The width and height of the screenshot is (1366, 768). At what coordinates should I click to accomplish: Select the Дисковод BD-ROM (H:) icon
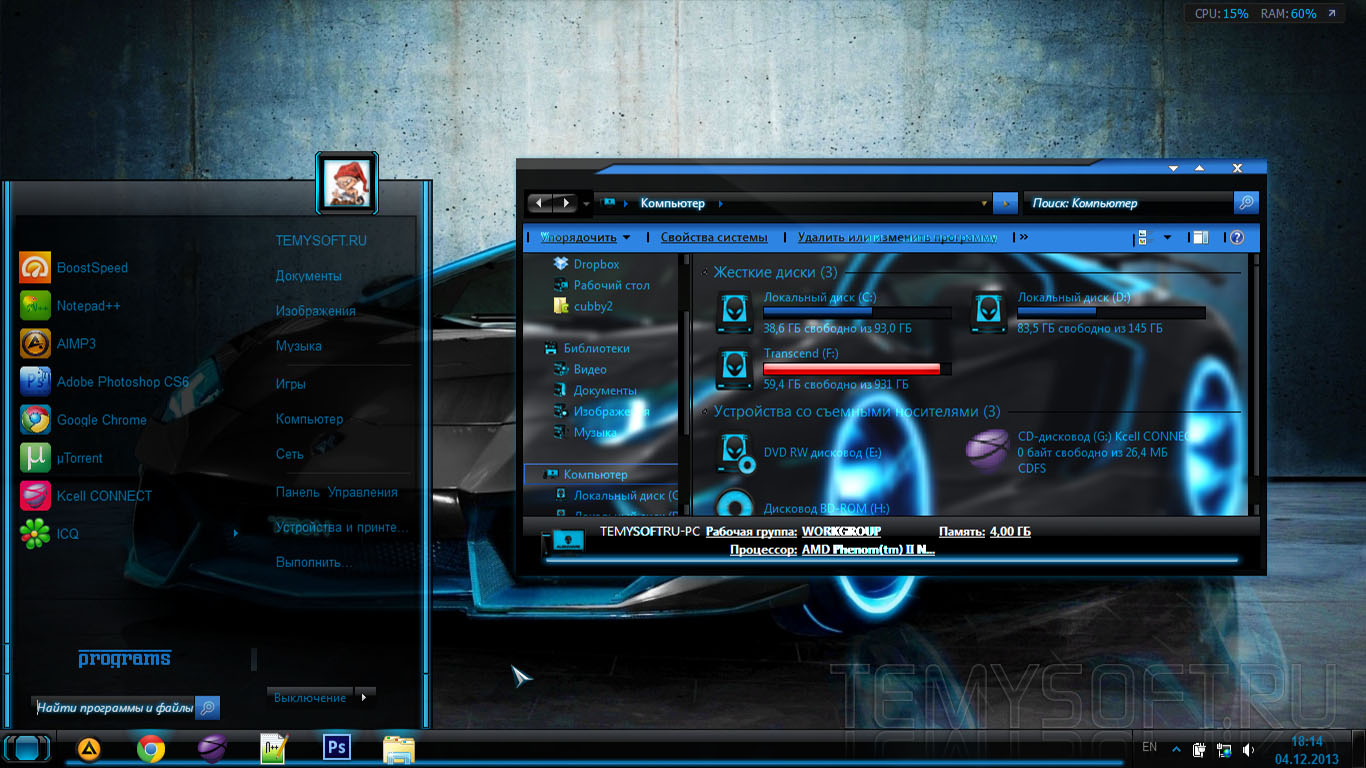click(x=736, y=502)
